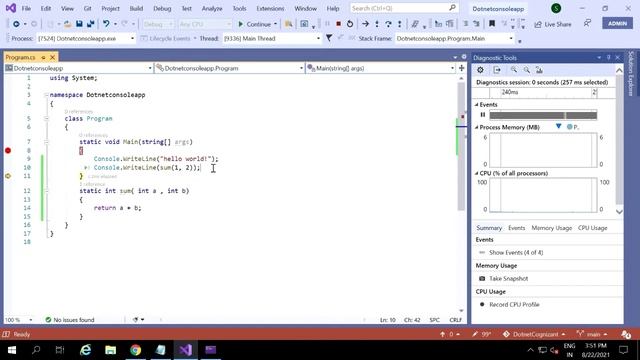Image resolution: width=640 pixels, height=360 pixels.
Task: Open the Thread dropdown
Action: pos(318,38)
